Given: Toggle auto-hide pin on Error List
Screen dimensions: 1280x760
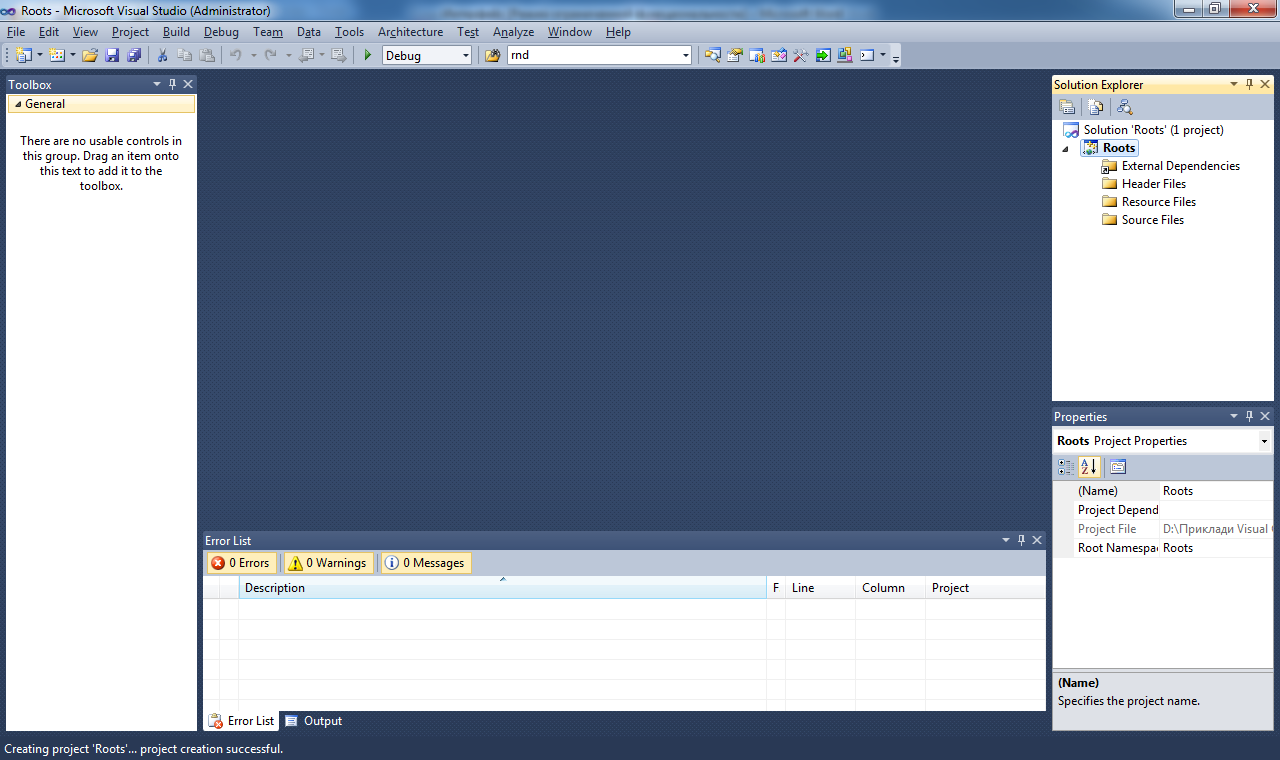Looking at the screenshot, I should (1021, 541).
